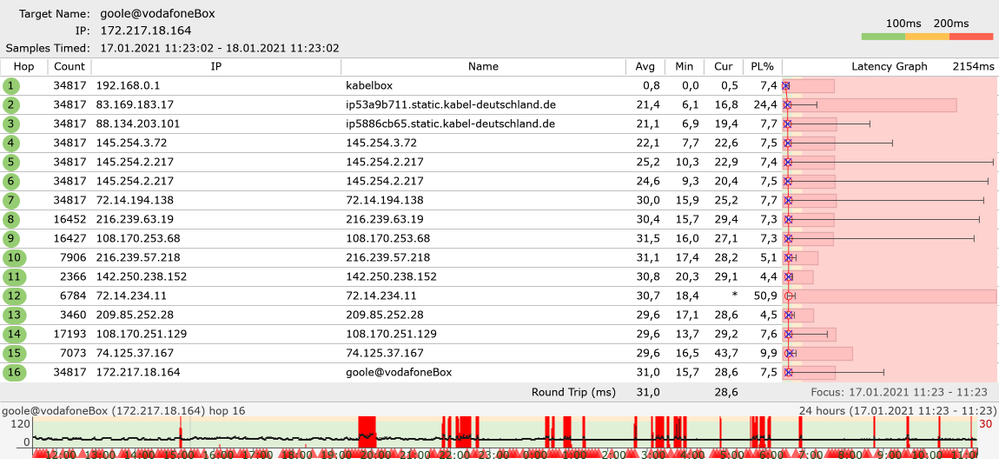Click the Samples Timed date range text
Image resolution: width=999 pixels, height=459 pixels.
[x=220, y=48]
